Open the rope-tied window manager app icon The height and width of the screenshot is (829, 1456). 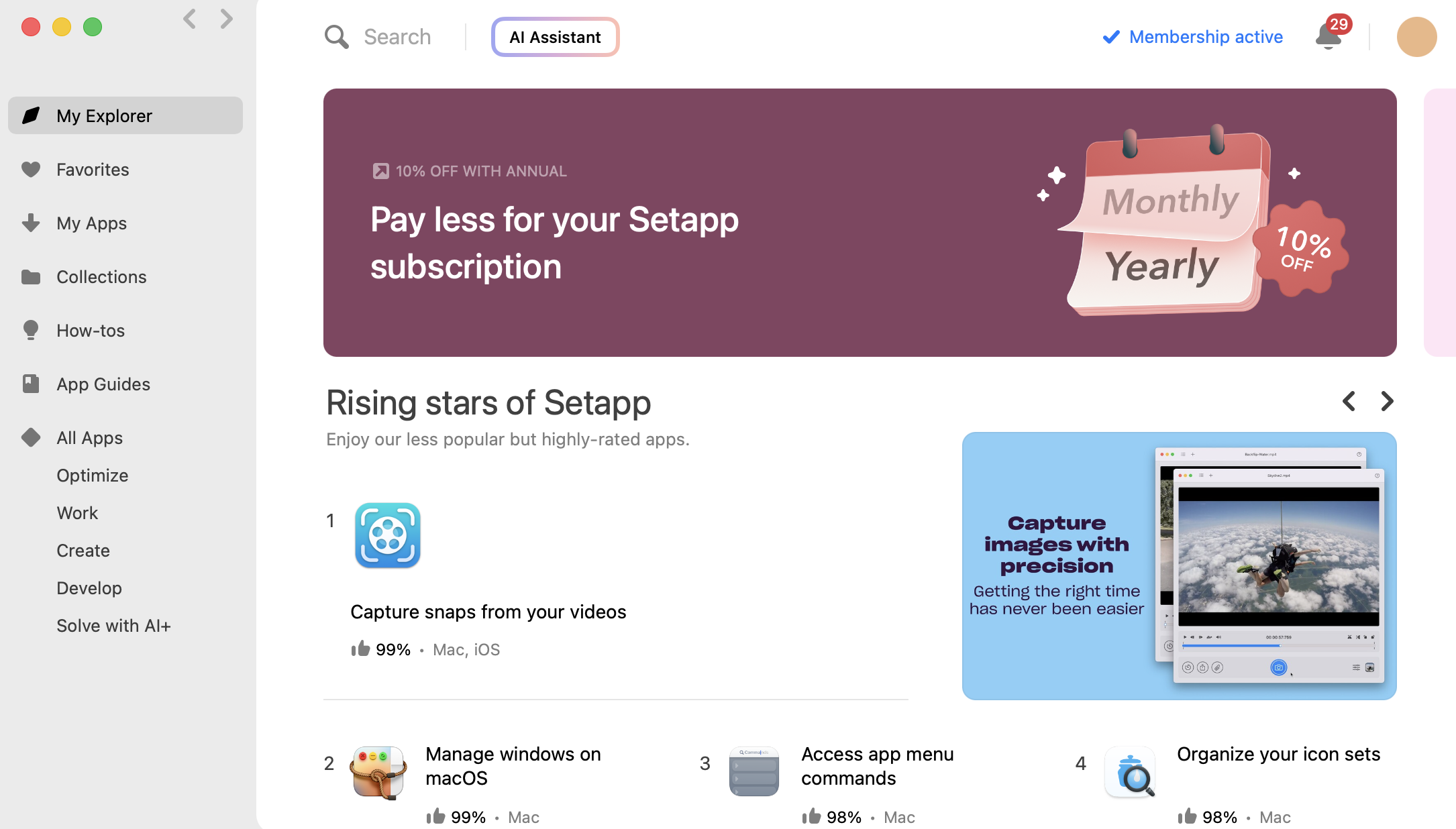tap(378, 772)
